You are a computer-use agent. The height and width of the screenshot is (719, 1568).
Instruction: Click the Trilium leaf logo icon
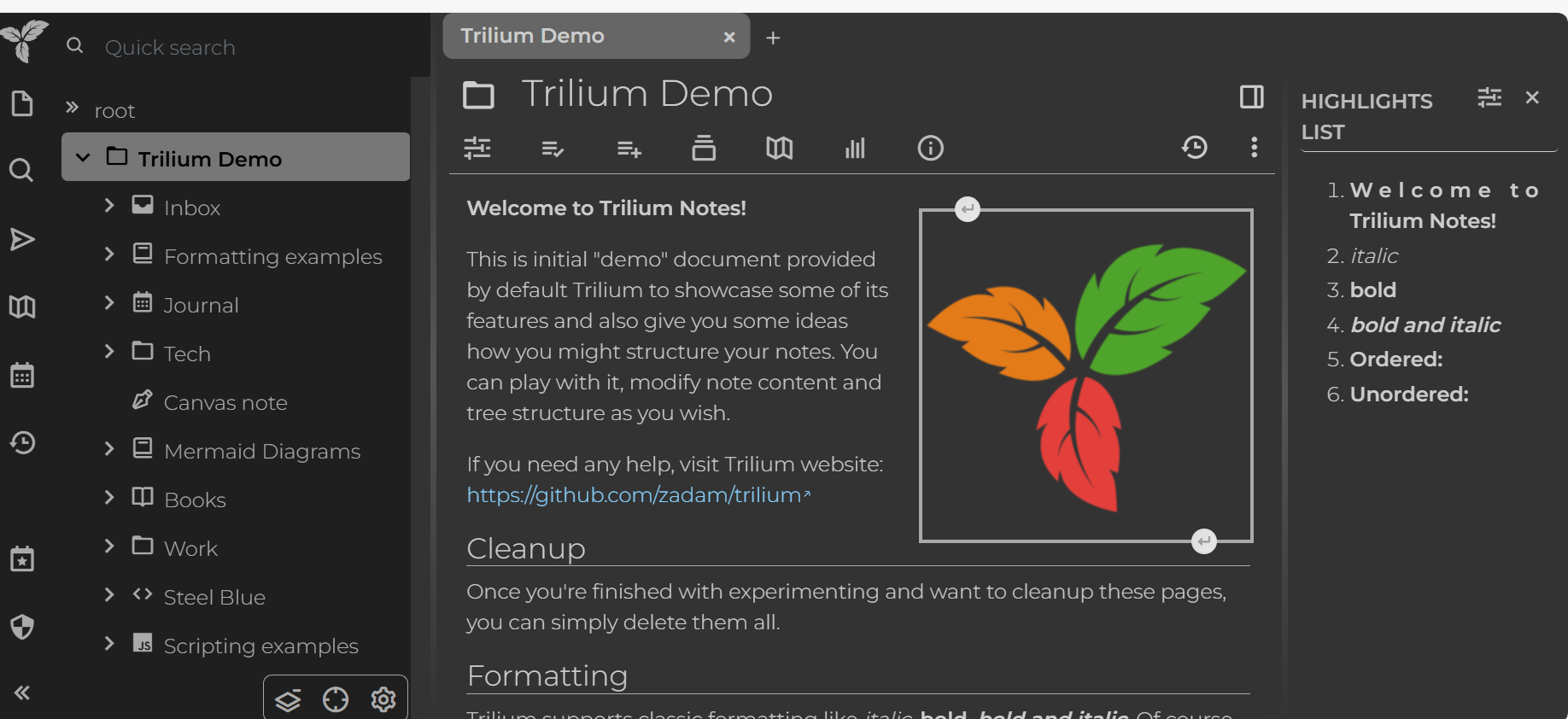coord(24,40)
